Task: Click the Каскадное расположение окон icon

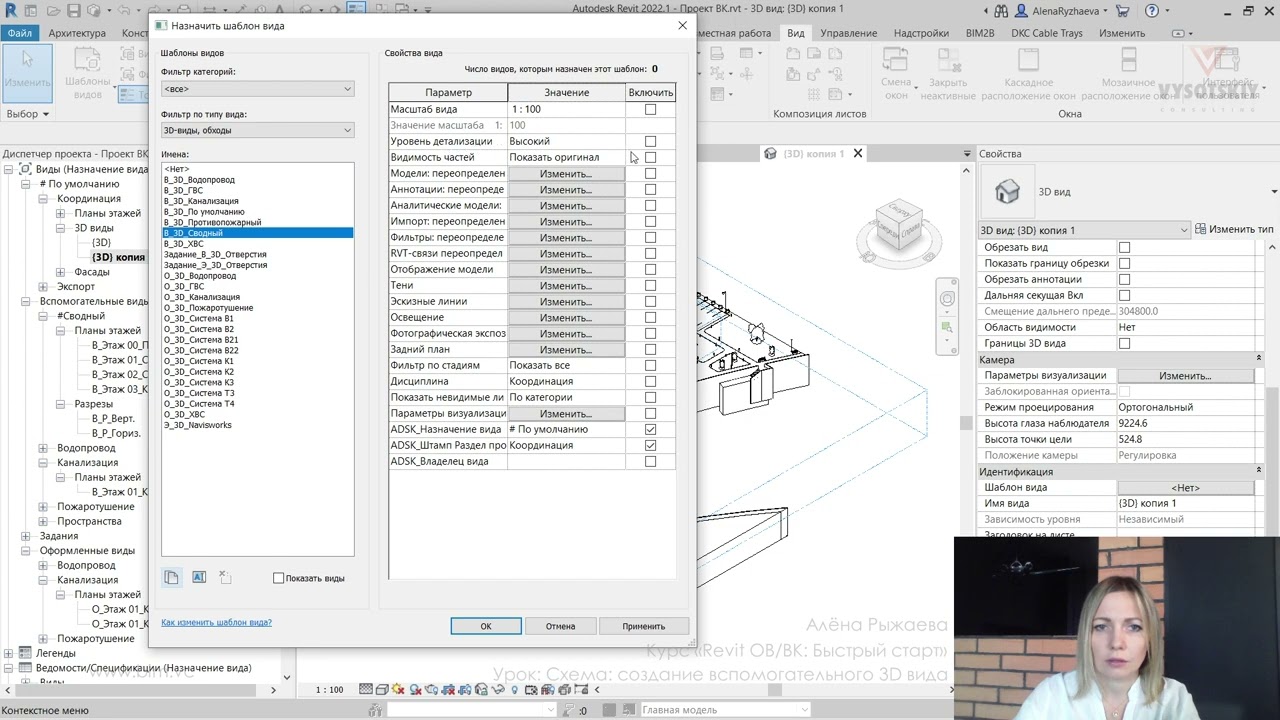Action: (1028, 75)
